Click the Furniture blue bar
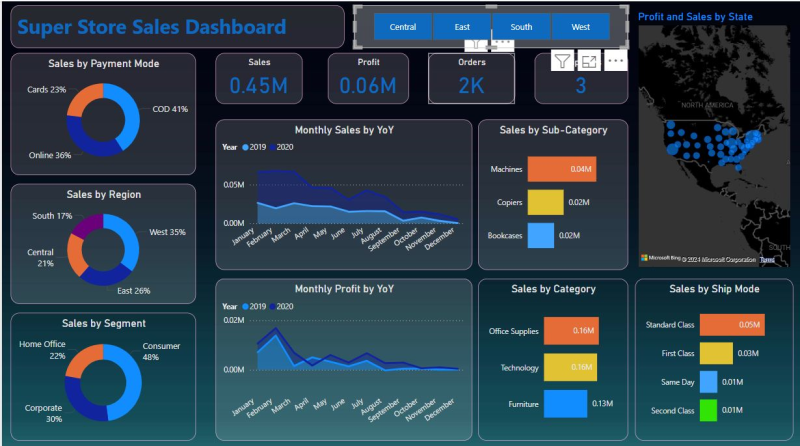This screenshot has width=800, height=446. [565, 404]
